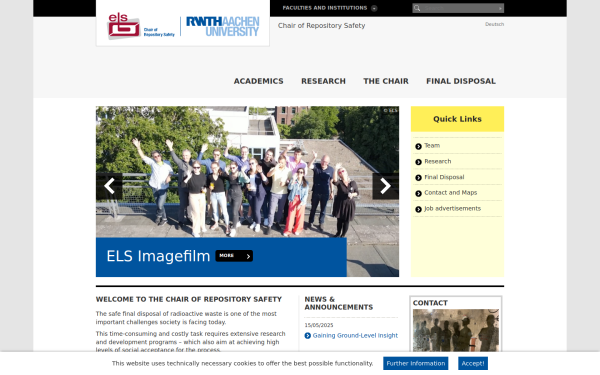Click the Welcome to the Chair heading
Image resolution: width=600 pixels, height=375 pixels.
coord(189,299)
